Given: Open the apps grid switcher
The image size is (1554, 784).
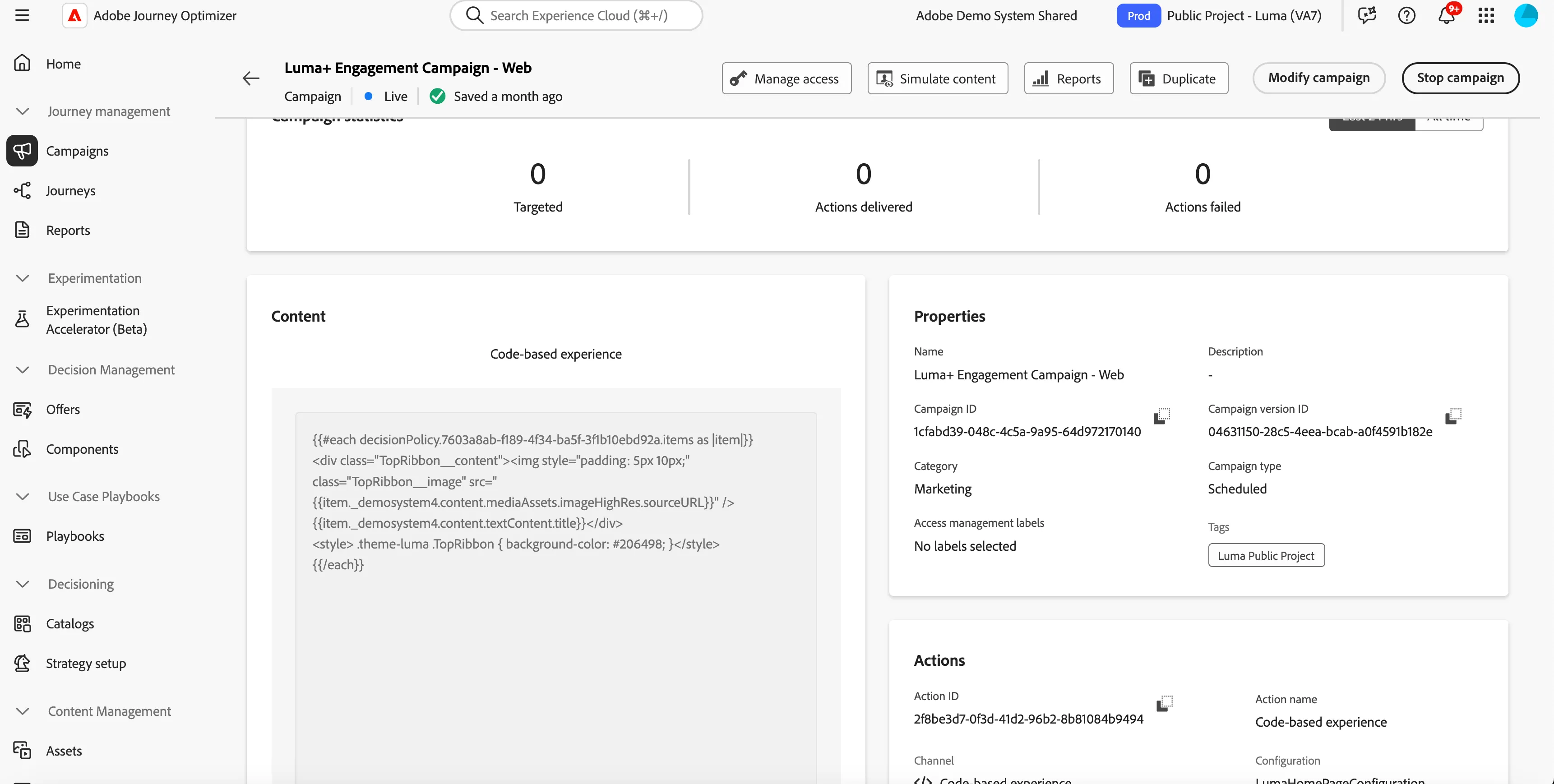Looking at the screenshot, I should click(x=1486, y=16).
